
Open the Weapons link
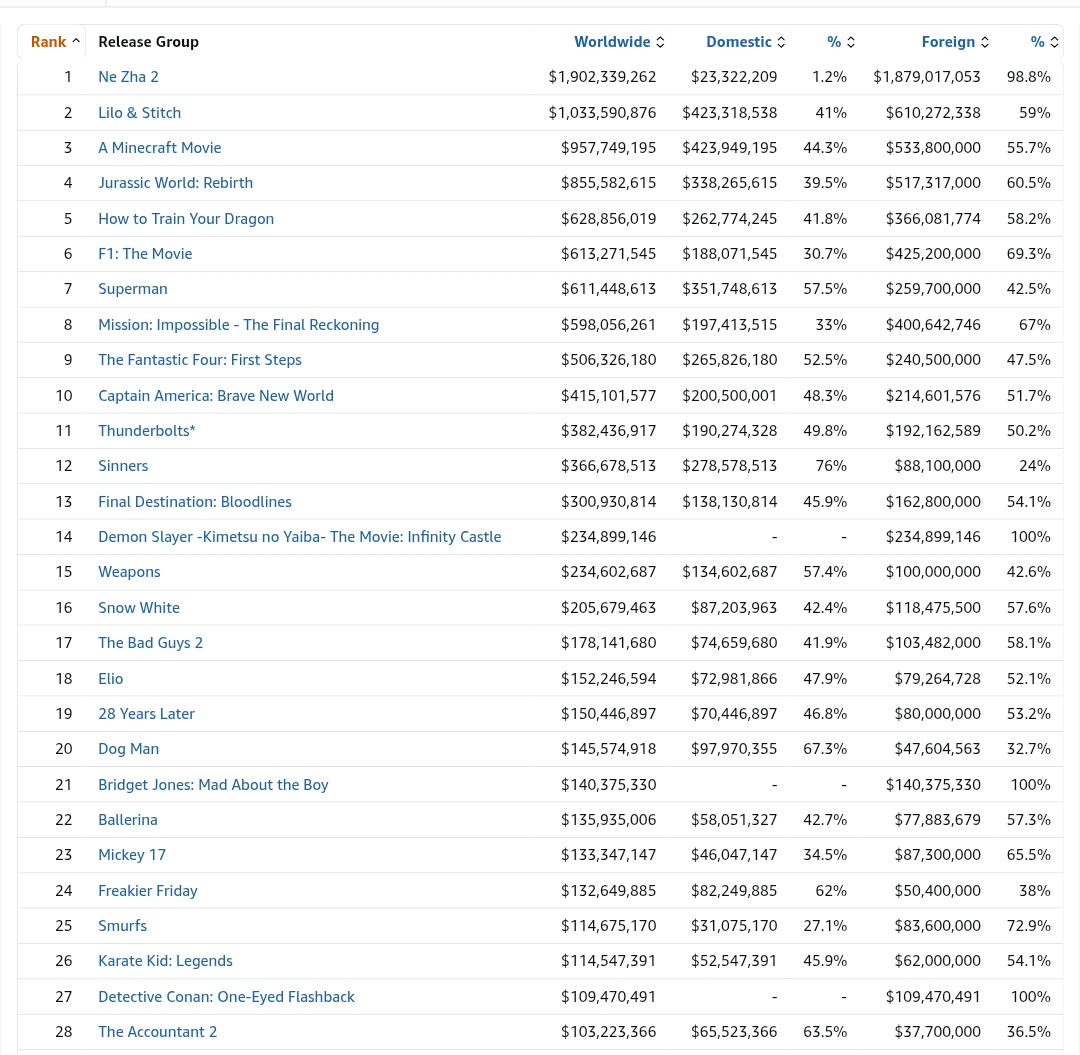[x=129, y=572]
